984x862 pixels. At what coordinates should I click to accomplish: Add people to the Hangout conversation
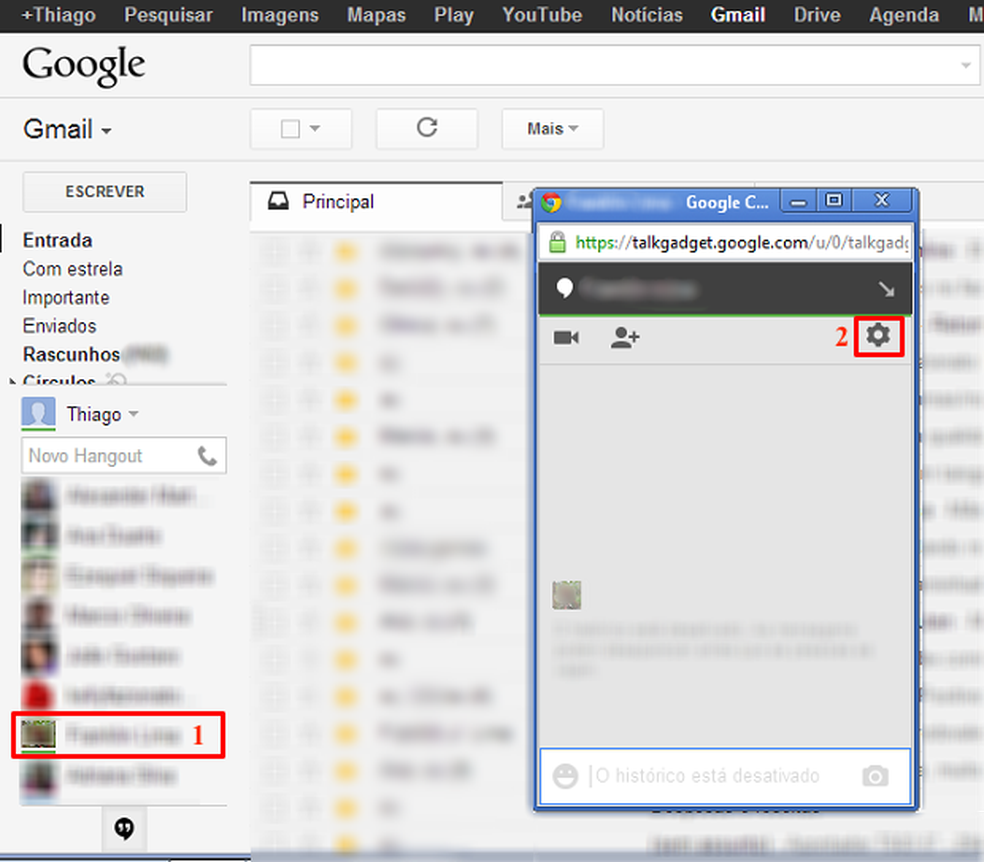[624, 338]
